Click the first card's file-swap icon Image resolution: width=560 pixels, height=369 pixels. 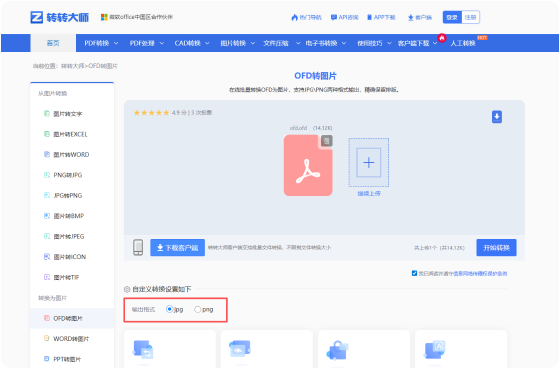[143, 349]
